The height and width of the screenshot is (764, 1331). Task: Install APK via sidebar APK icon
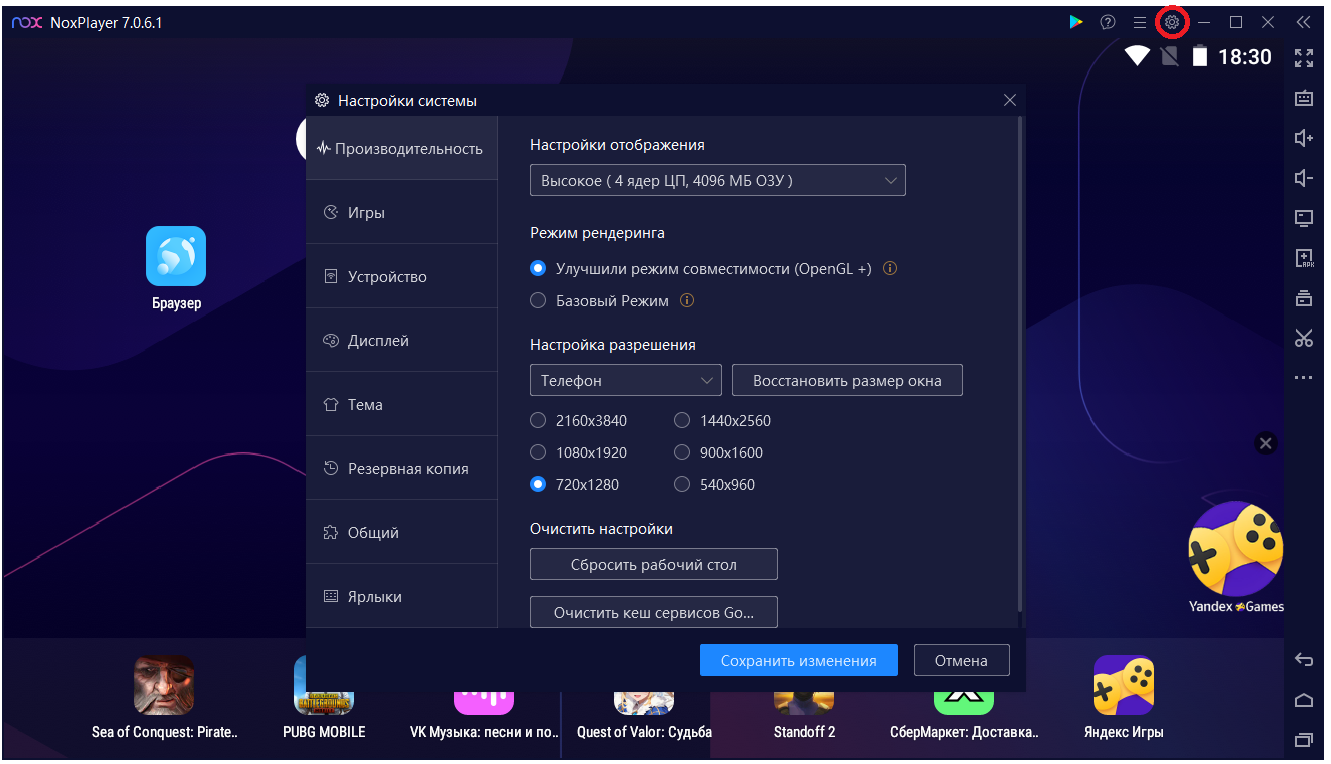(x=1303, y=258)
